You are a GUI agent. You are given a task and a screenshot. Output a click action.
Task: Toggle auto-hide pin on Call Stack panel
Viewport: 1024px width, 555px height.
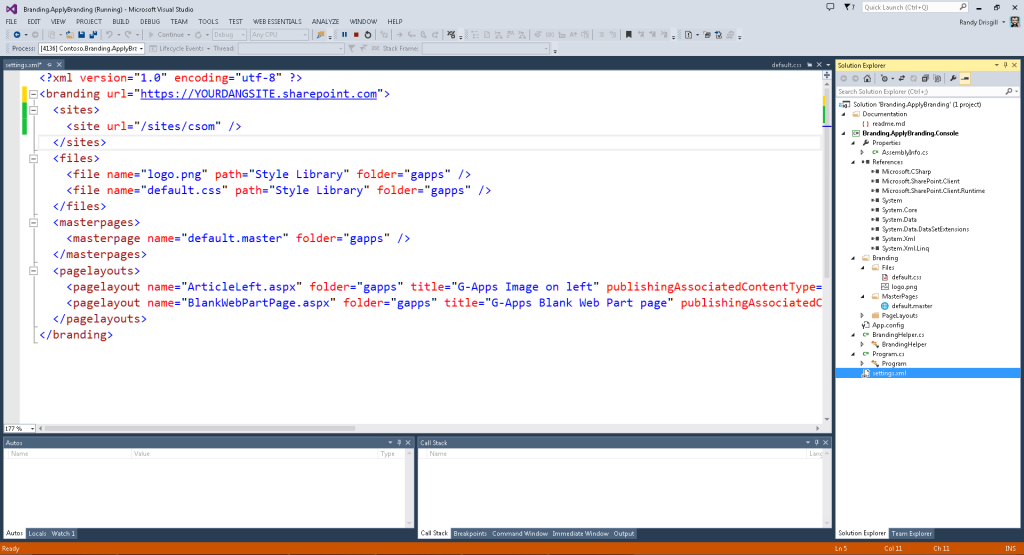pyautogui.click(x=816, y=443)
